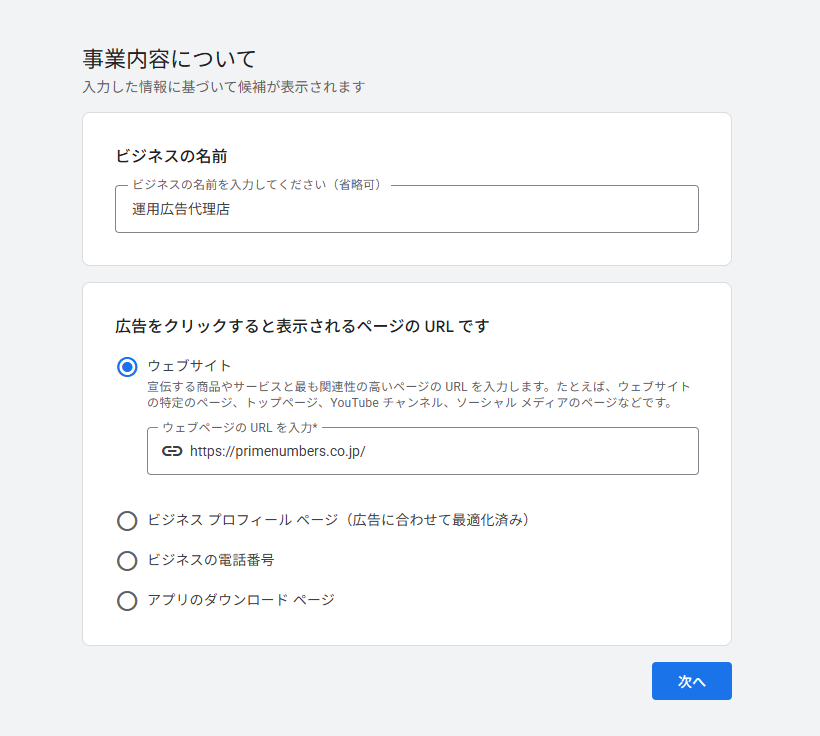The height and width of the screenshot is (736, 820).
Task: Click the 広告をクリックすると表示されるページ heading
Action: coord(302,326)
